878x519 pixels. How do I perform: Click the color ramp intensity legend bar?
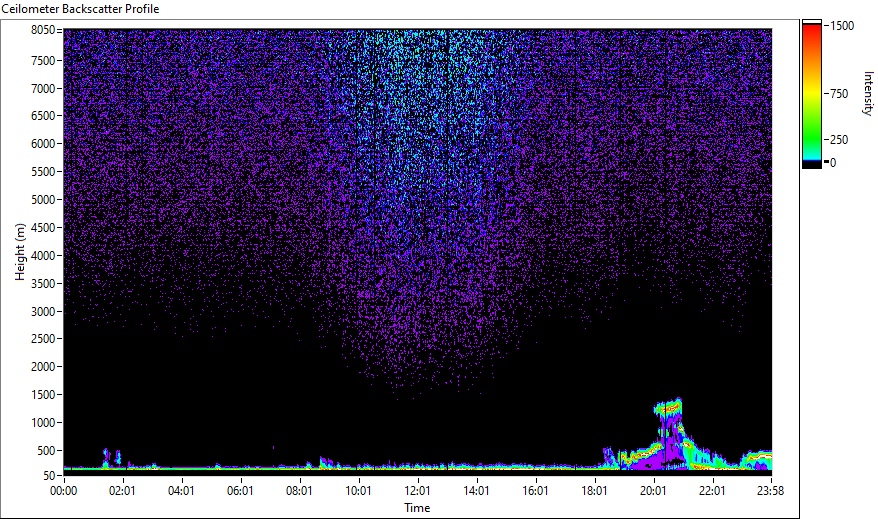[811, 94]
